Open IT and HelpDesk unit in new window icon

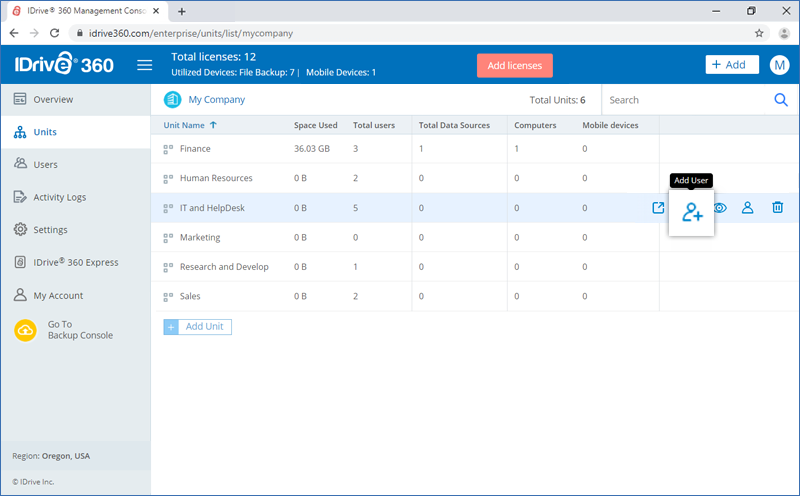coord(658,208)
